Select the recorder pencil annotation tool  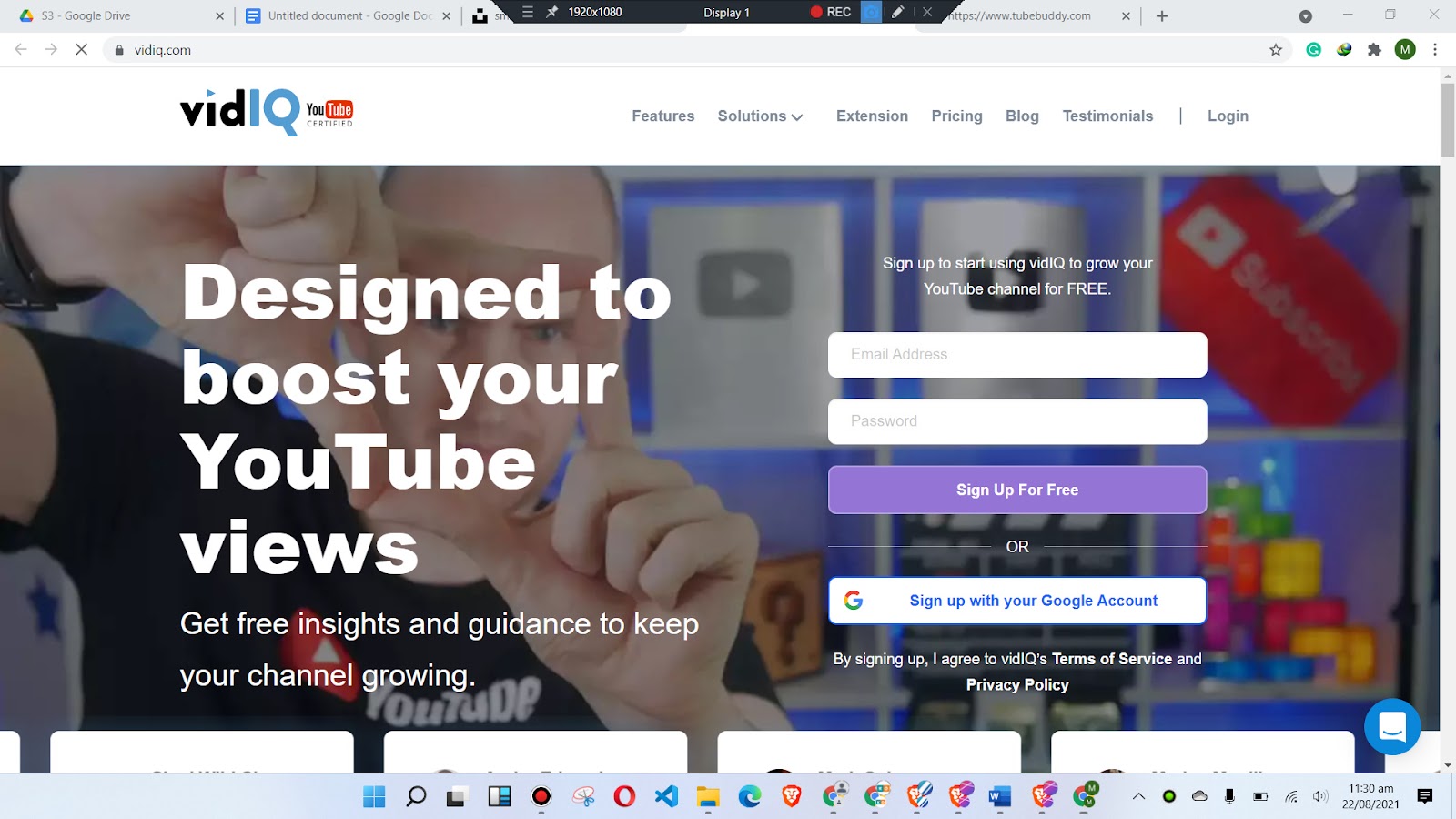(x=898, y=12)
